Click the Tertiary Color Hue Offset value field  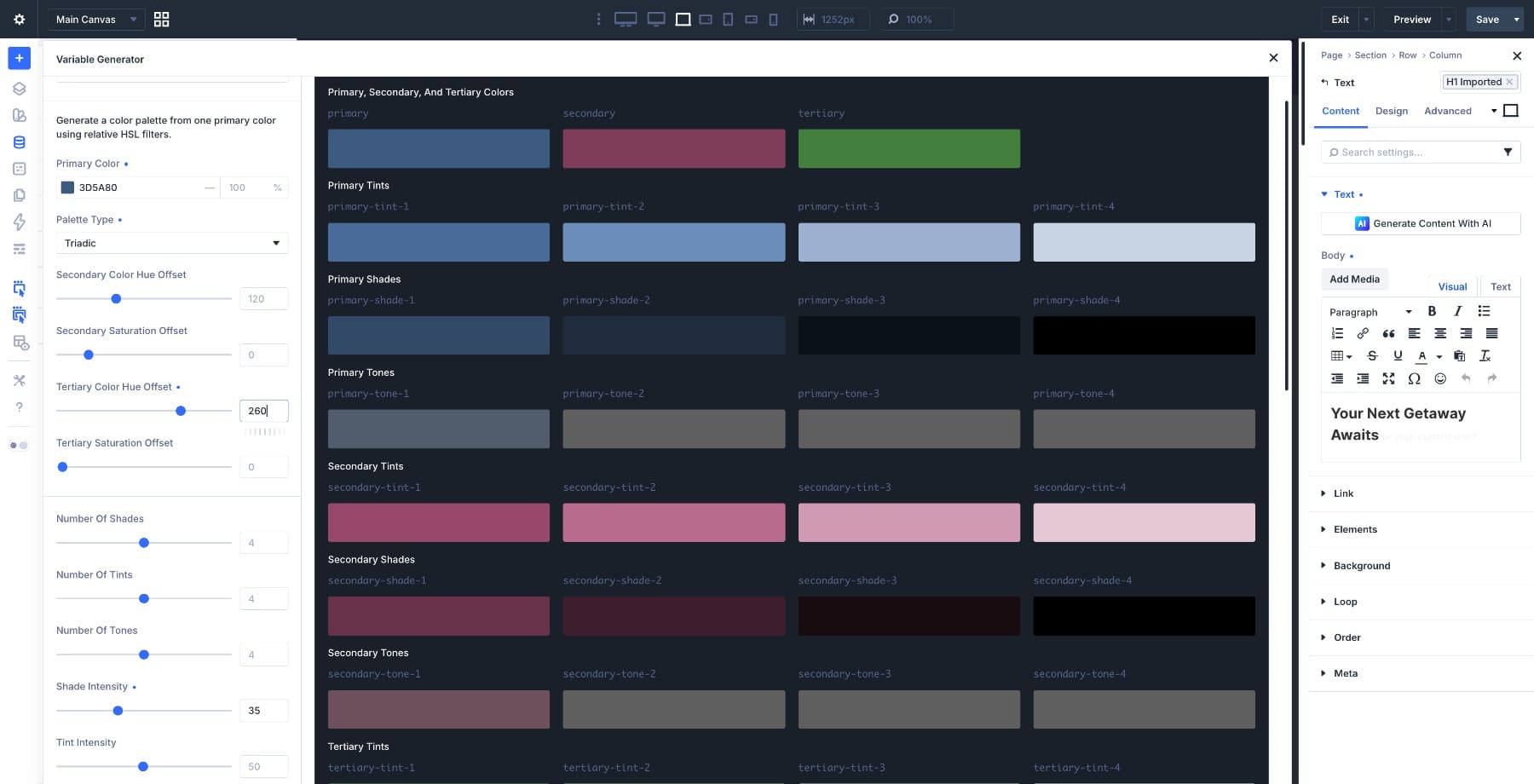coord(263,411)
